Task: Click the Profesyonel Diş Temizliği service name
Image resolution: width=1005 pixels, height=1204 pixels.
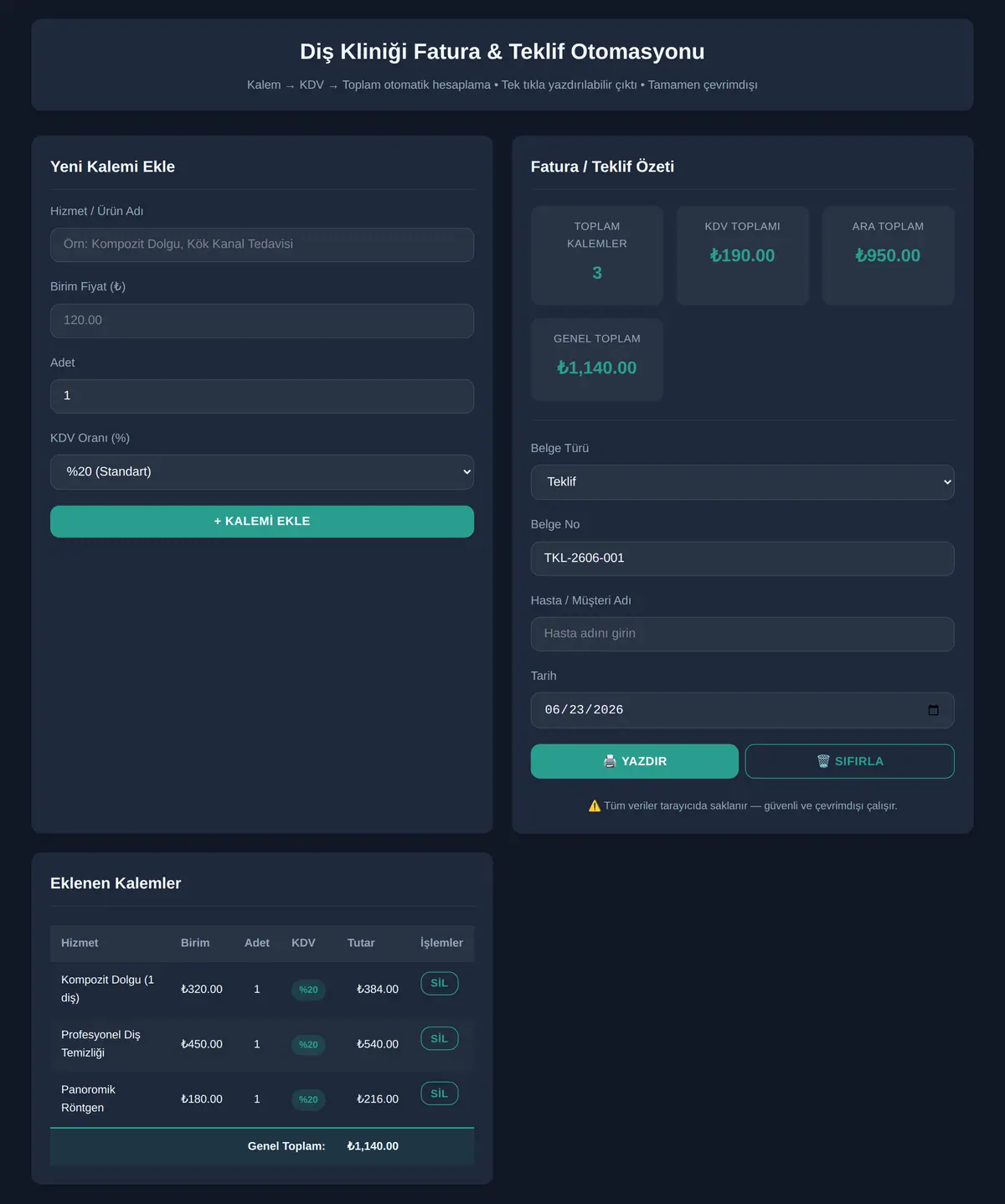Action: click(x=100, y=1044)
